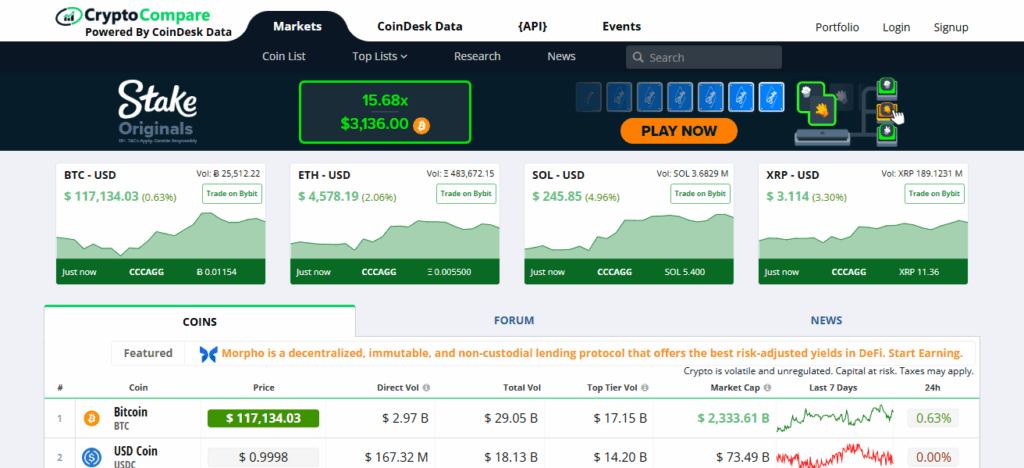Click the XRP - USD price $ 3.114

[788, 196]
